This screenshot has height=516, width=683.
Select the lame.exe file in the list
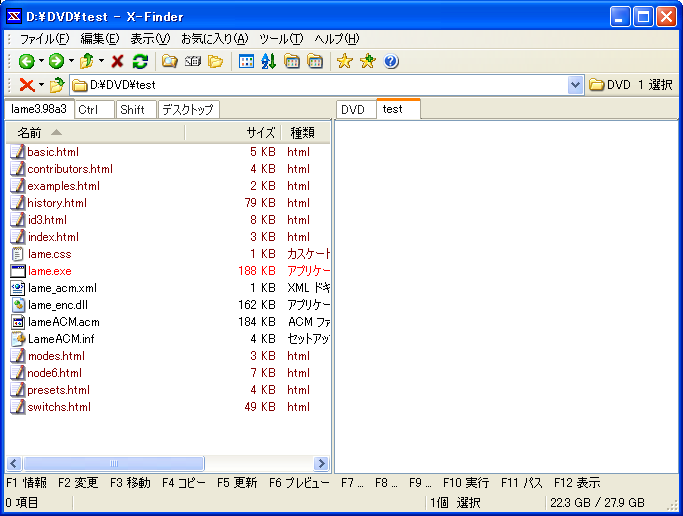point(49,271)
